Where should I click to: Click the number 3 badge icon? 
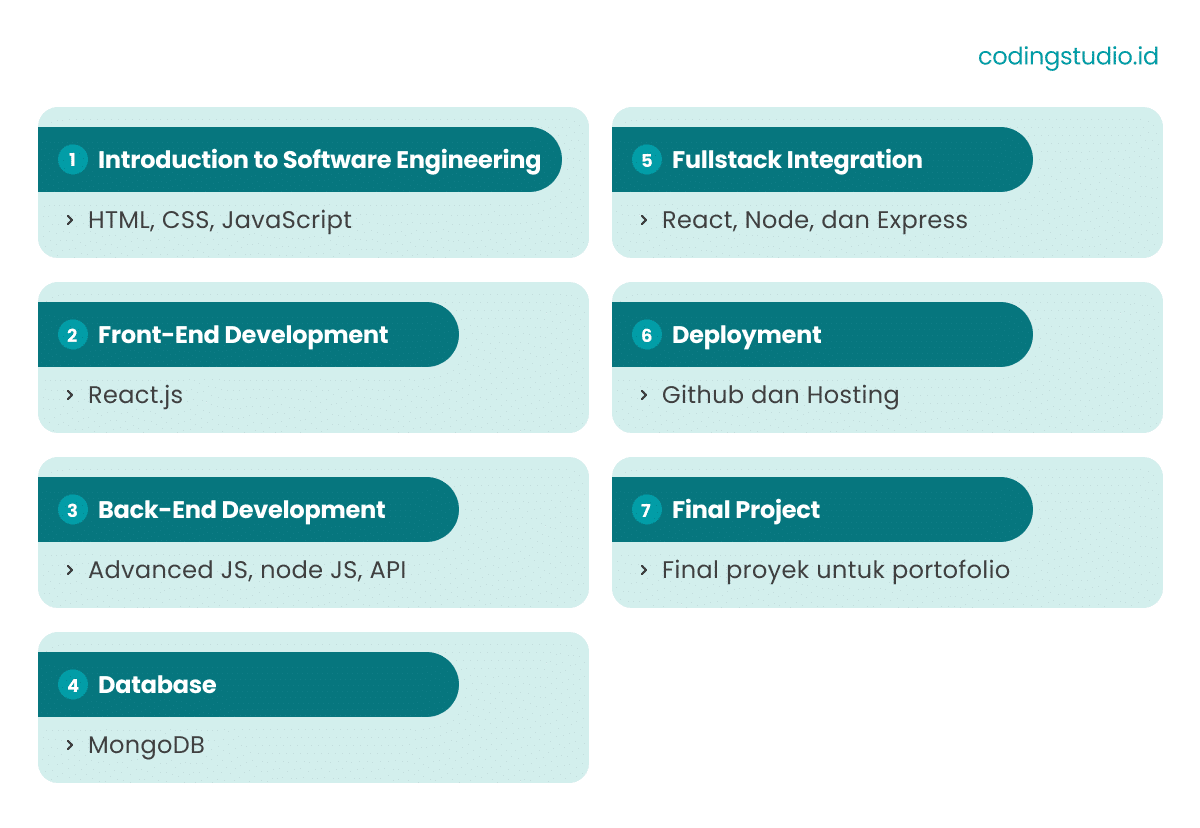coord(71,509)
